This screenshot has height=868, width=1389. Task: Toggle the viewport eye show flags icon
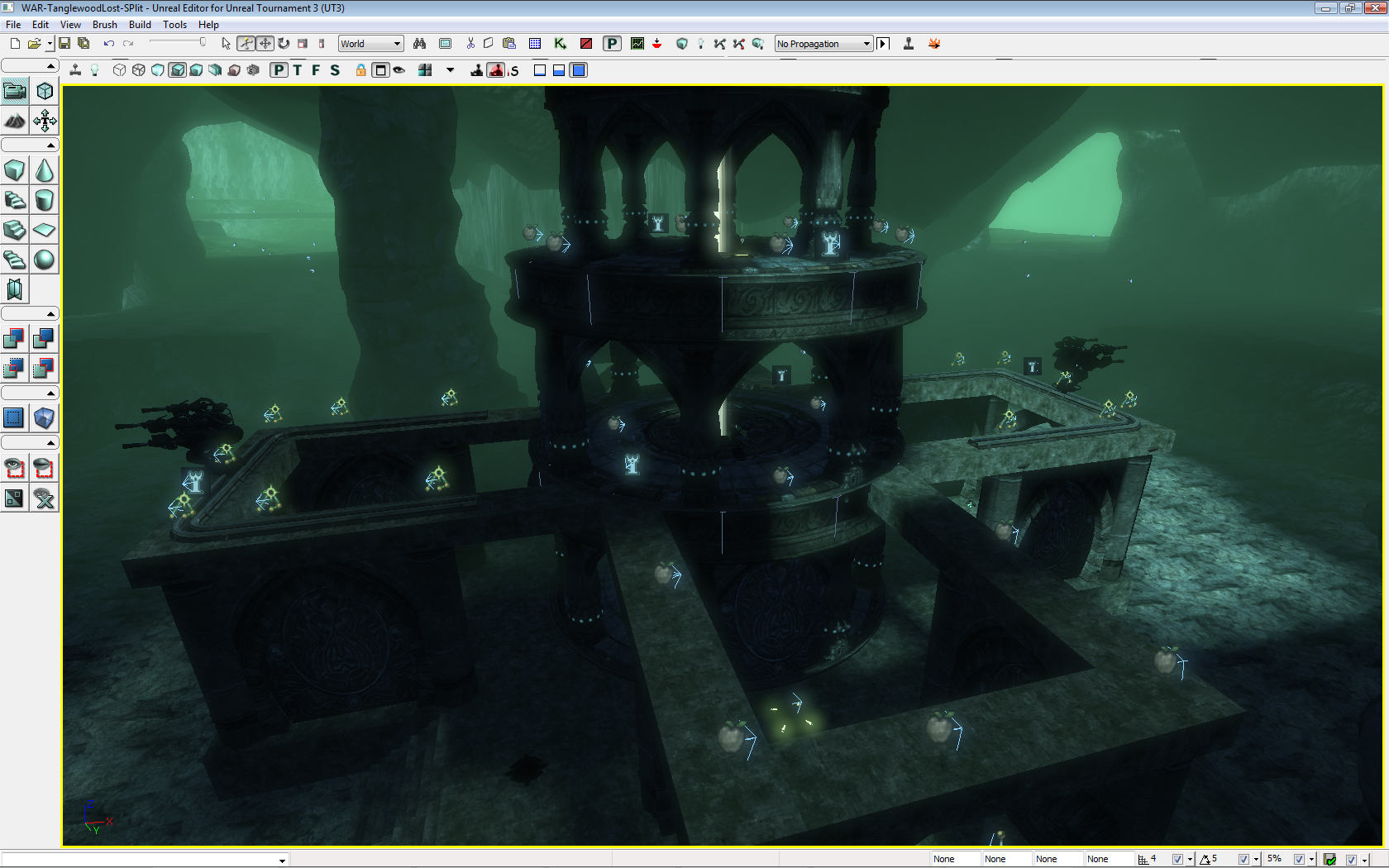coord(399,70)
